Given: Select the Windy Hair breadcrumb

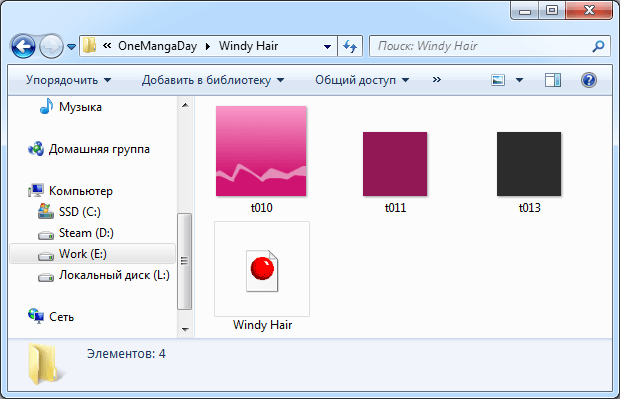Looking at the screenshot, I should click(x=248, y=46).
